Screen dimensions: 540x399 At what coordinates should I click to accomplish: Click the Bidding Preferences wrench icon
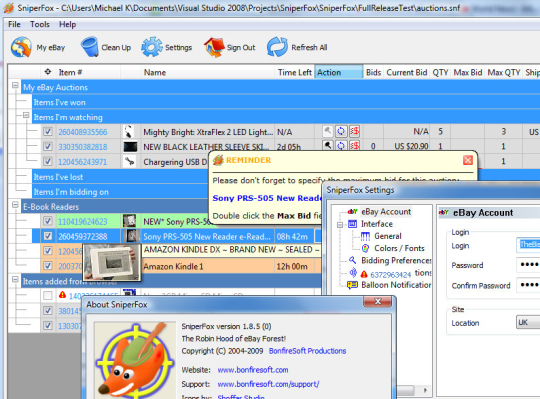click(x=352, y=260)
